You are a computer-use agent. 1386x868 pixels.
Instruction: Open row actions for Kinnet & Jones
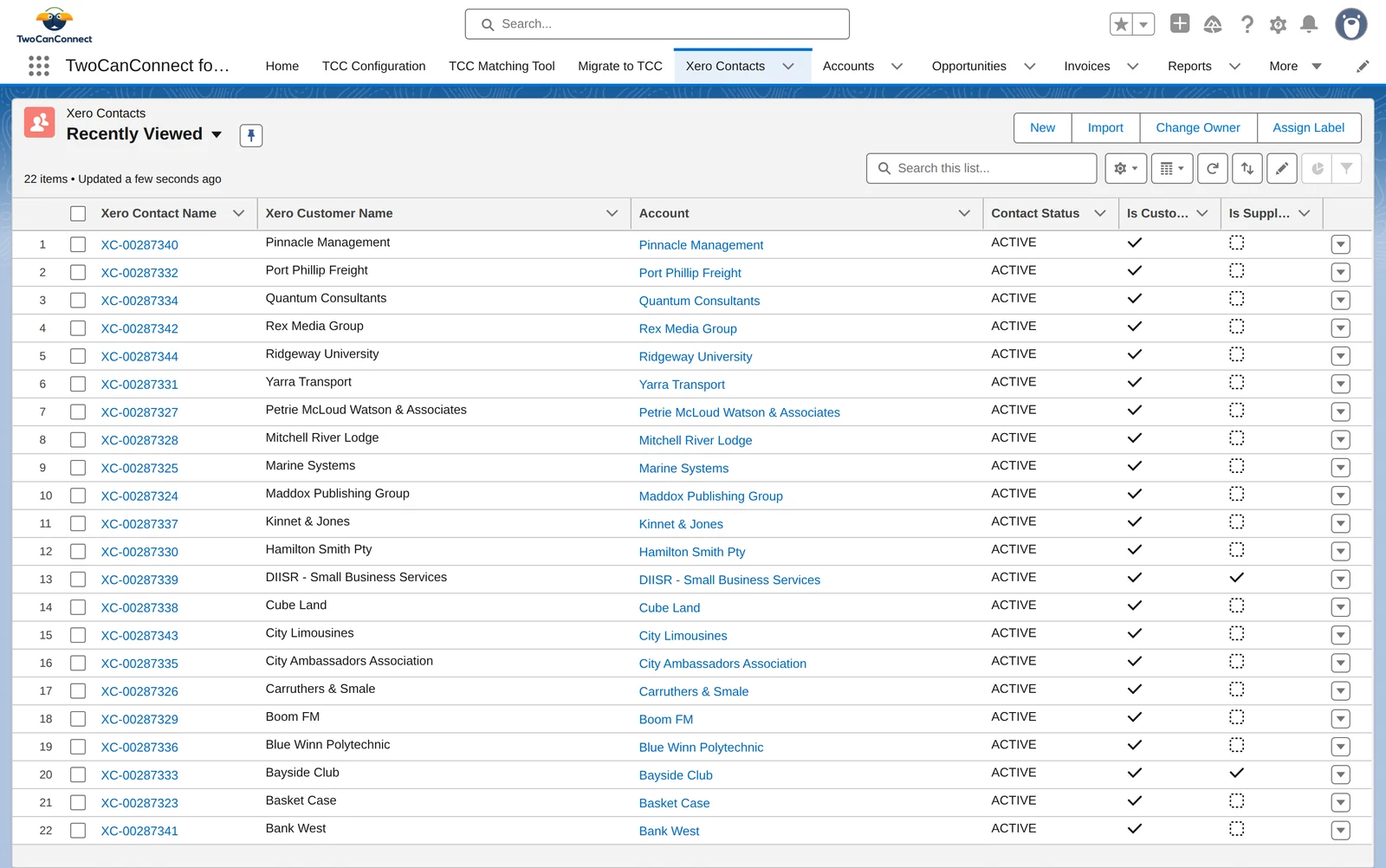click(x=1341, y=523)
